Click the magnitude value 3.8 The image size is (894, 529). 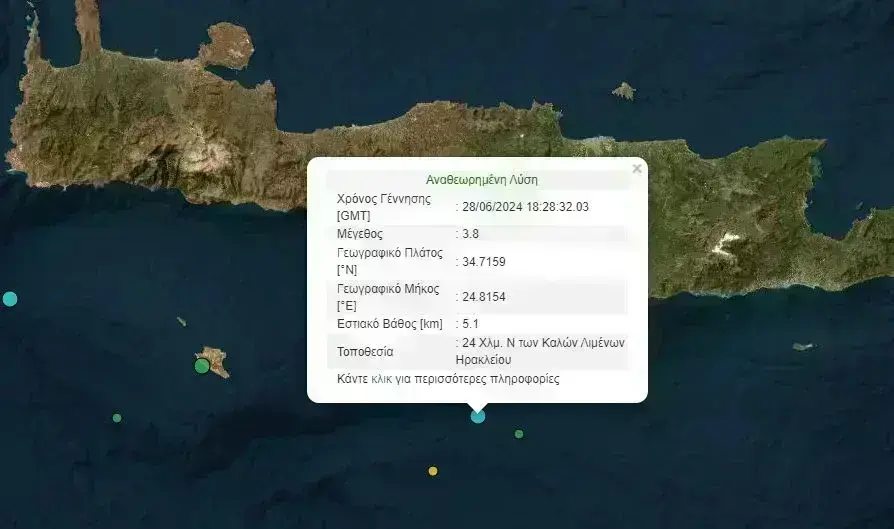point(470,234)
